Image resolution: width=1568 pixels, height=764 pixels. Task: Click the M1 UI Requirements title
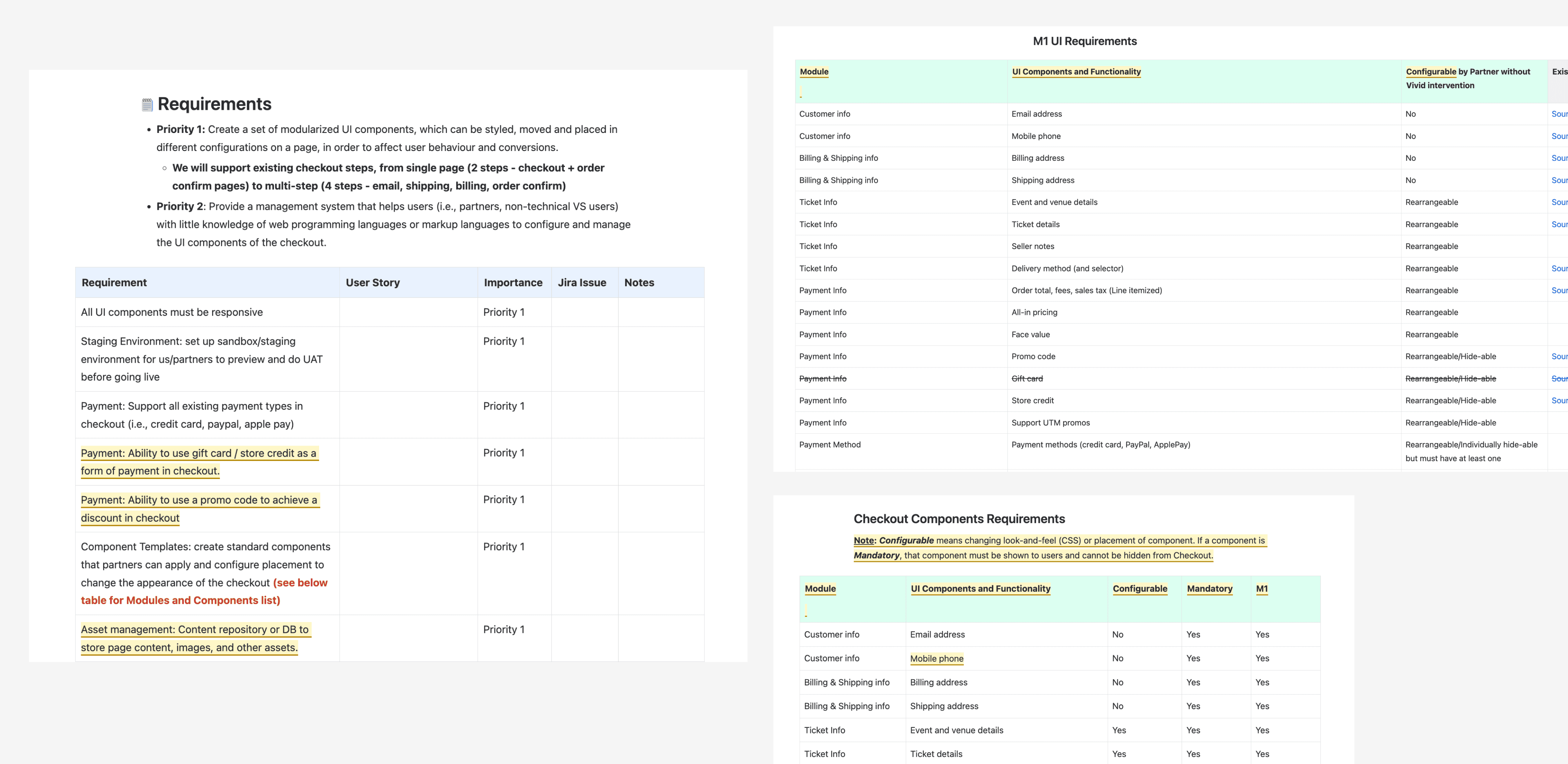point(1085,41)
